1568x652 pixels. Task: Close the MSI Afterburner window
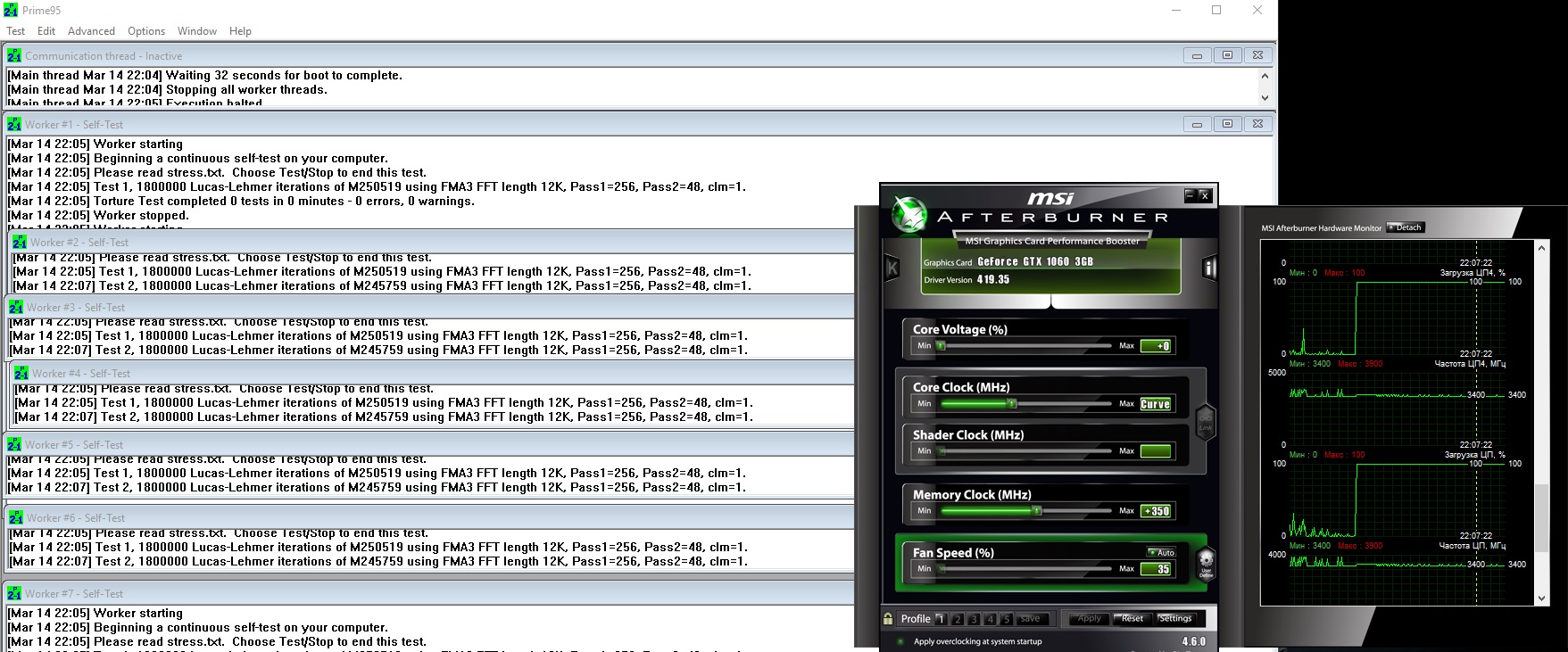click(x=1204, y=194)
